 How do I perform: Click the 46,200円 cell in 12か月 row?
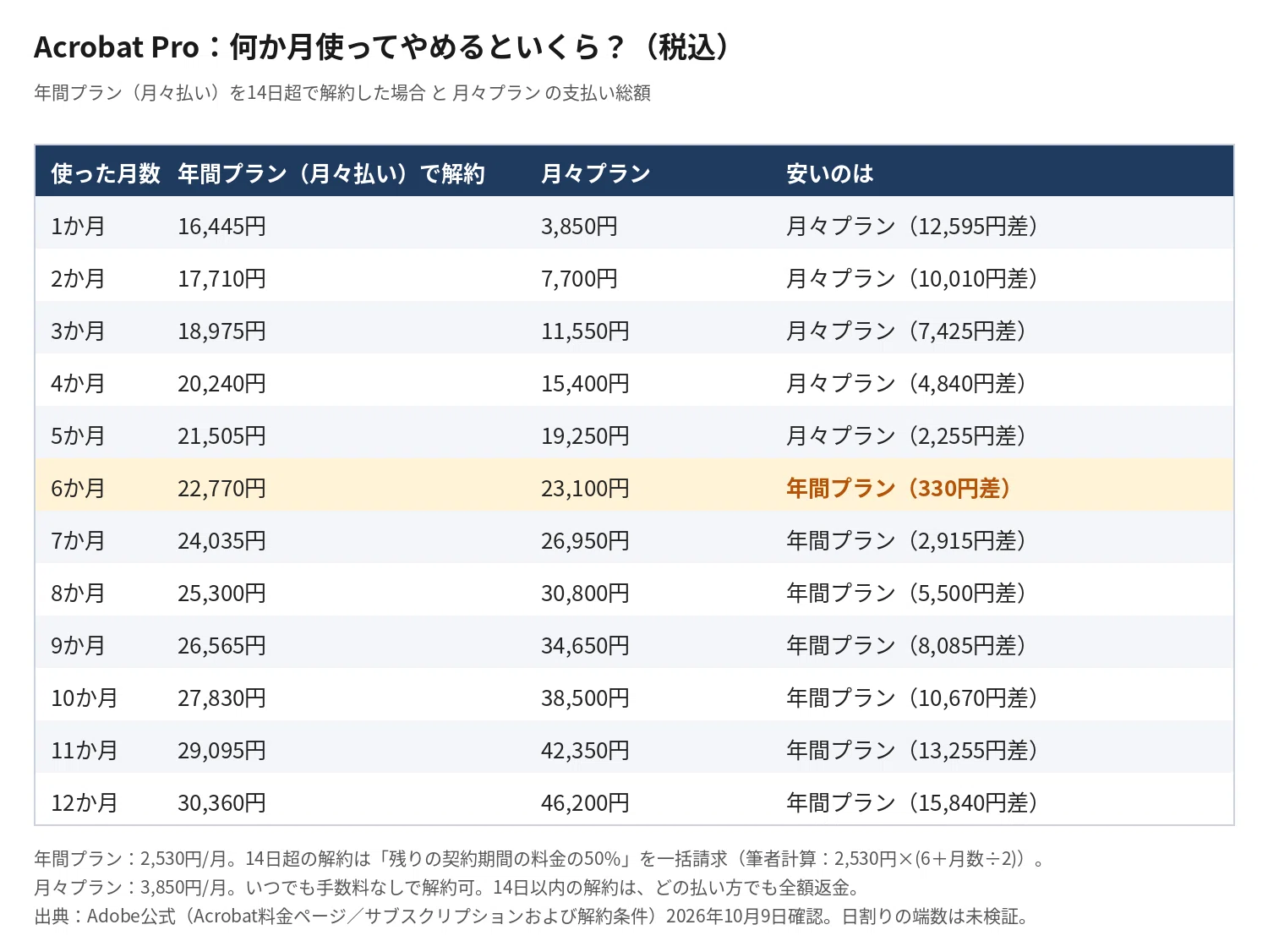585,802
